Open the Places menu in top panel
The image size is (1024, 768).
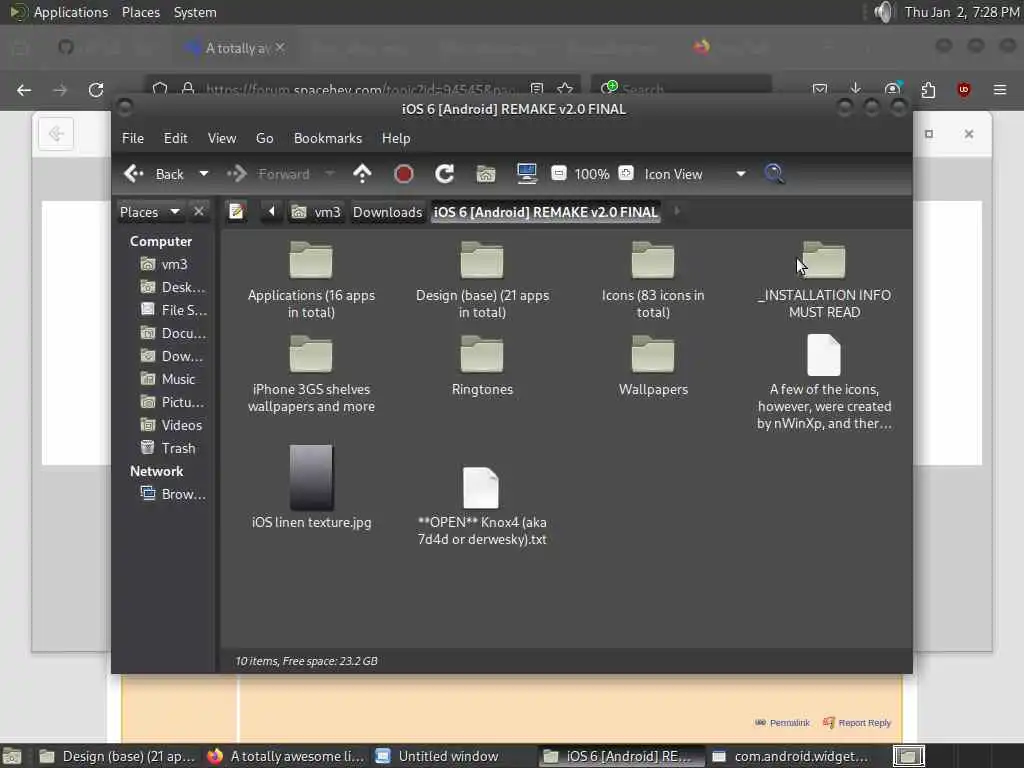[x=140, y=12]
